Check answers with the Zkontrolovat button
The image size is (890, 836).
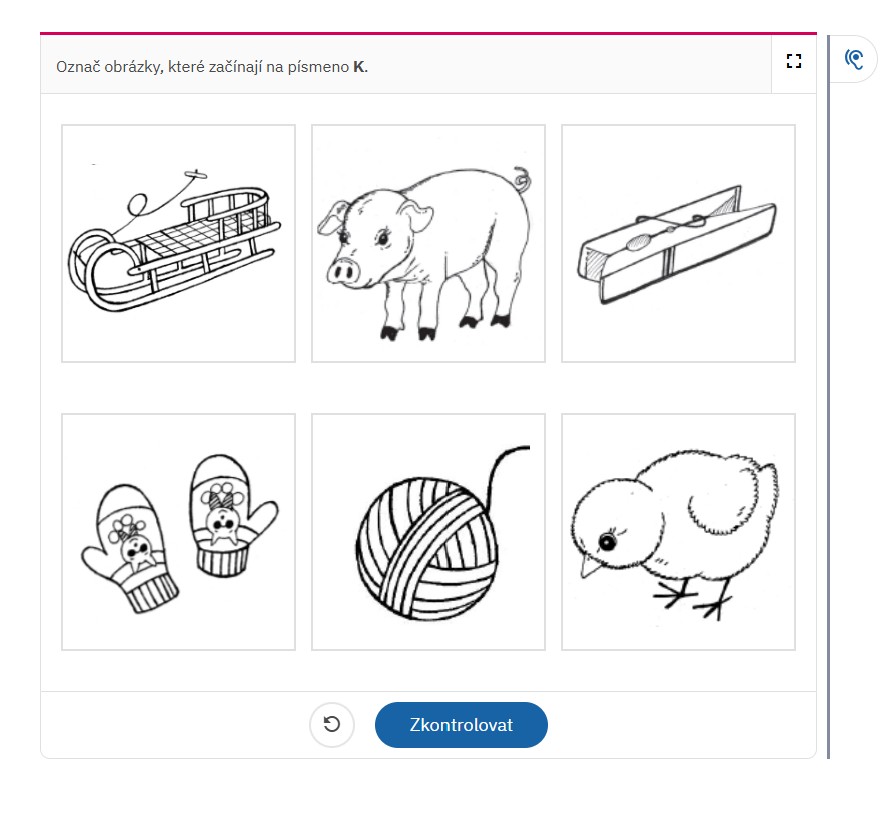[461, 724]
